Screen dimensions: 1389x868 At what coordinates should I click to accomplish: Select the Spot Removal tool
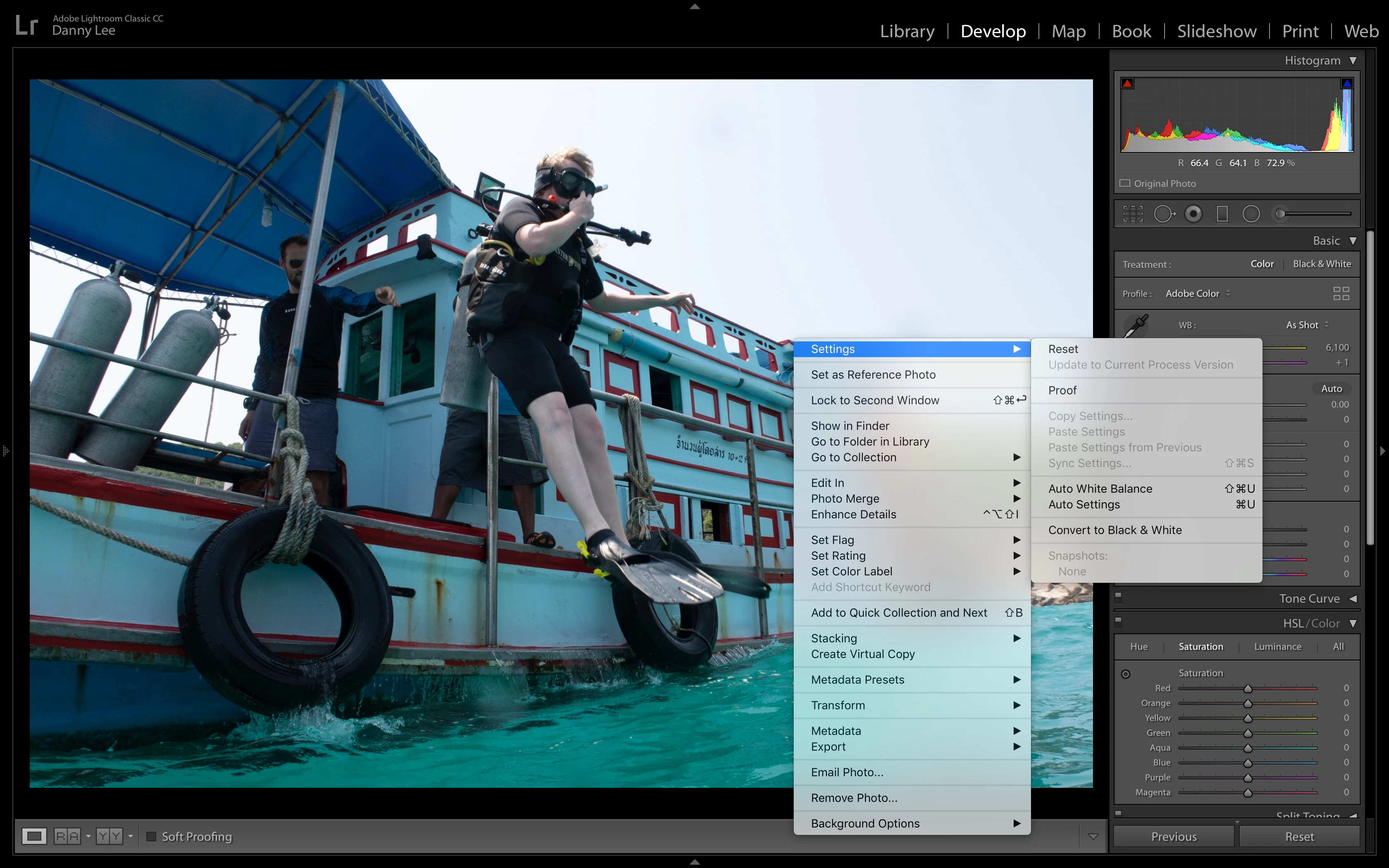[1164, 214]
